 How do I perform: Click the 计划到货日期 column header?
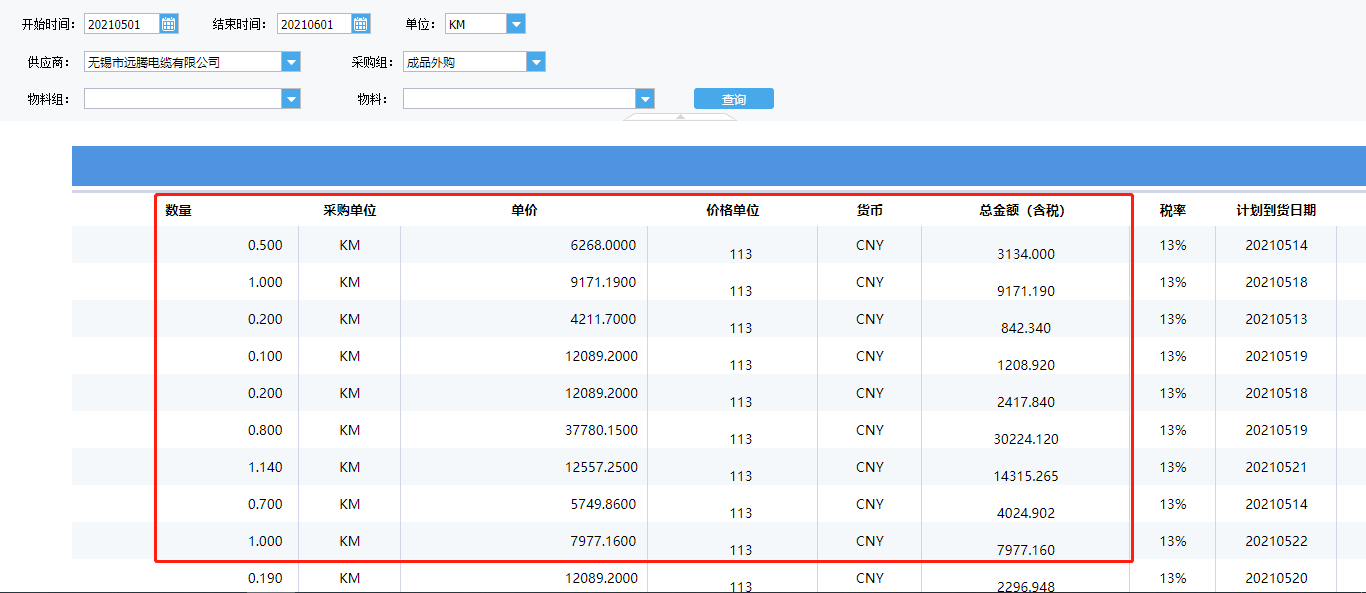pyautogui.click(x=1276, y=210)
